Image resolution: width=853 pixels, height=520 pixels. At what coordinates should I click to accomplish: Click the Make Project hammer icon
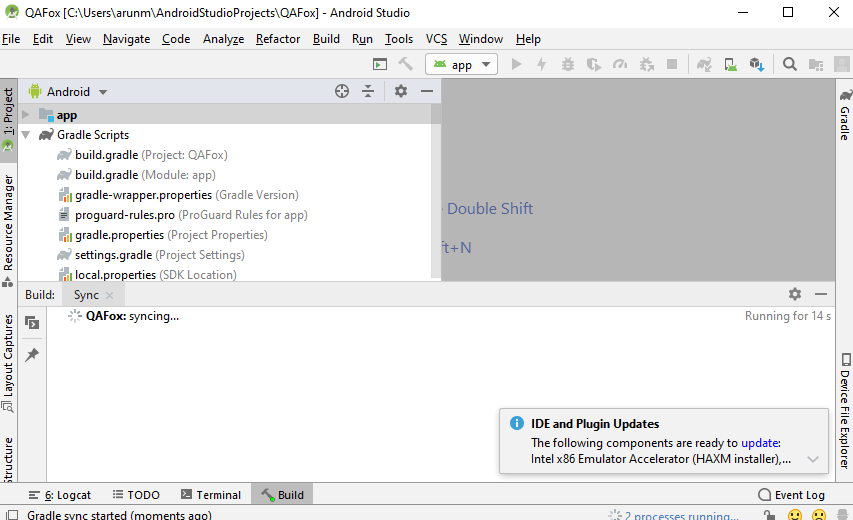405,64
